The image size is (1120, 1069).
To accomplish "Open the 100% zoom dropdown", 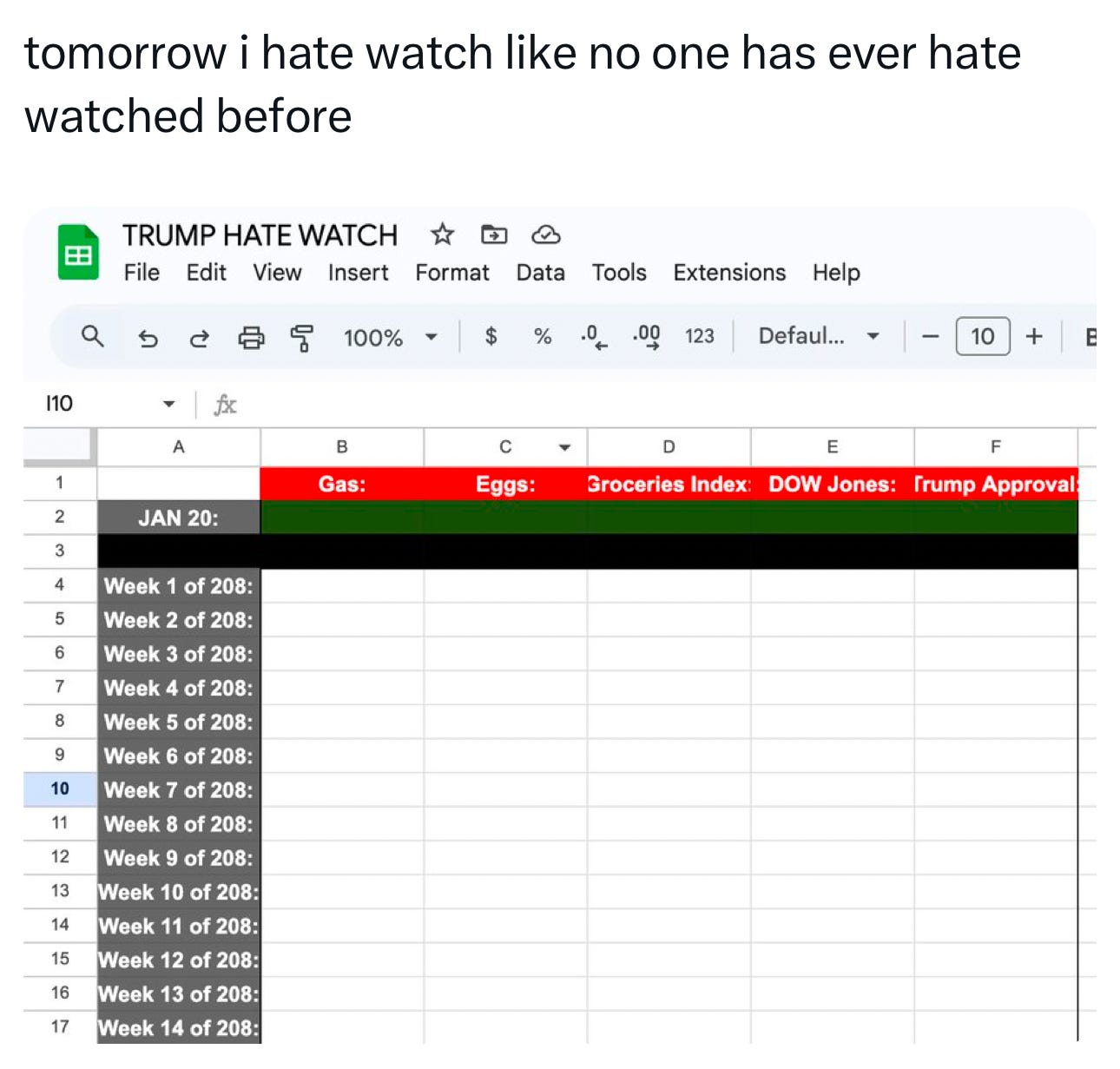I will click(x=391, y=337).
